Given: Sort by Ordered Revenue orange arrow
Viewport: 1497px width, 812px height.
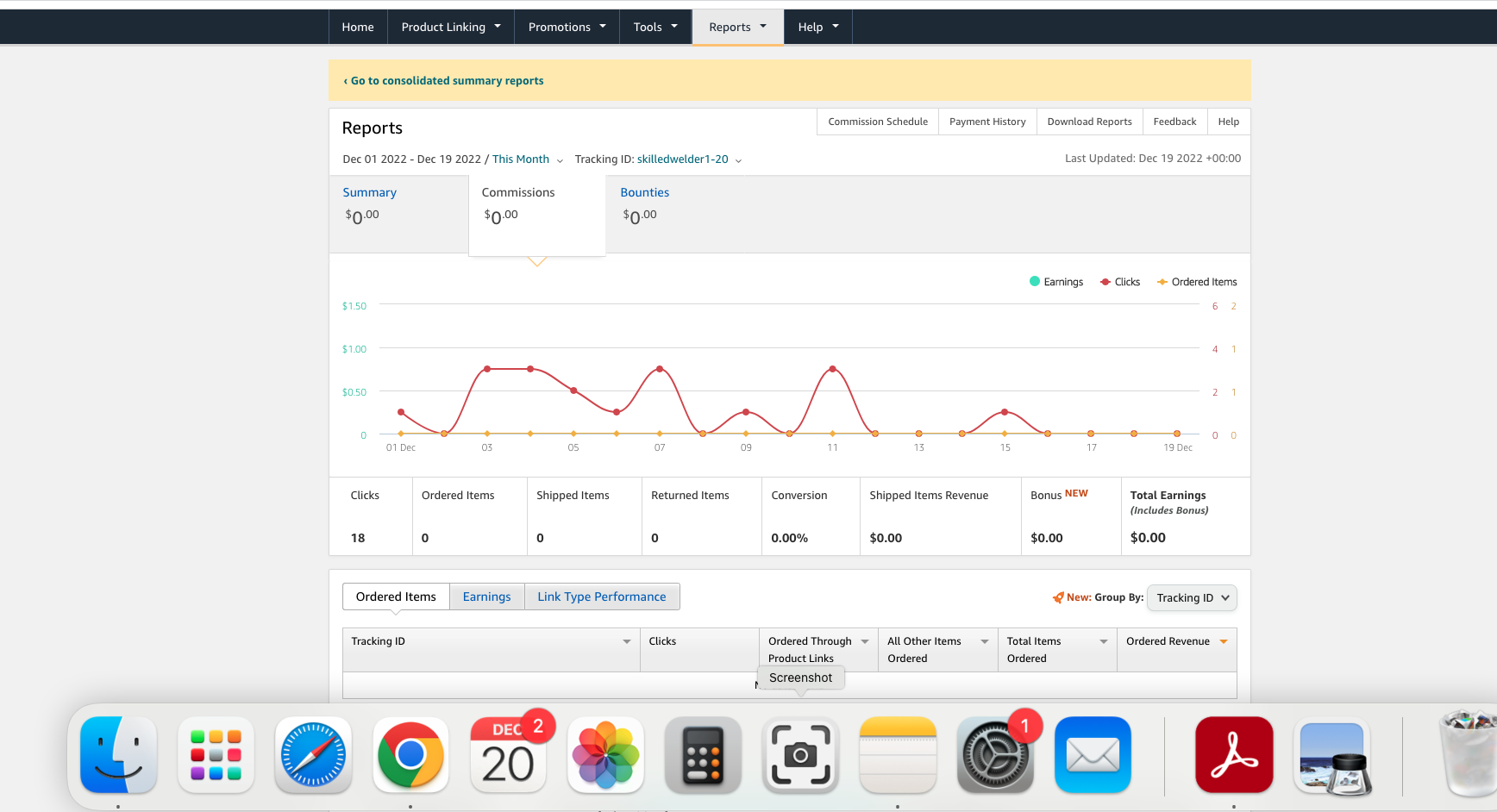Looking at the screenshot, I should click(1224, 641).
